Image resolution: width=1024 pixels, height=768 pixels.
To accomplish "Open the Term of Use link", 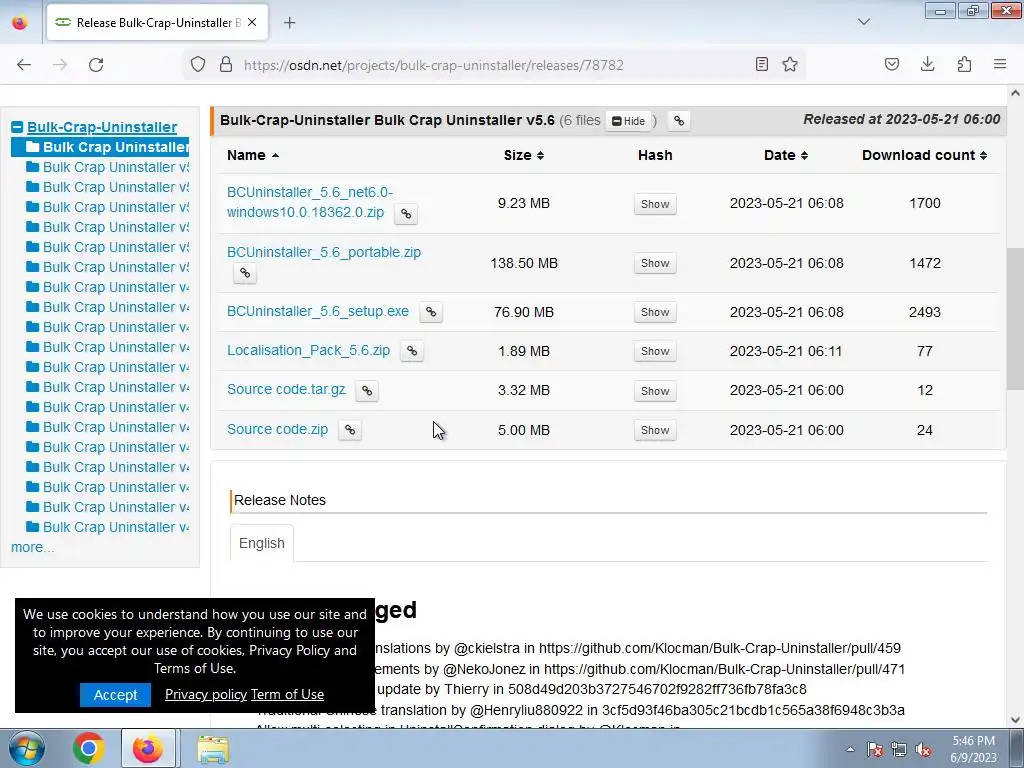I will 287,694.
